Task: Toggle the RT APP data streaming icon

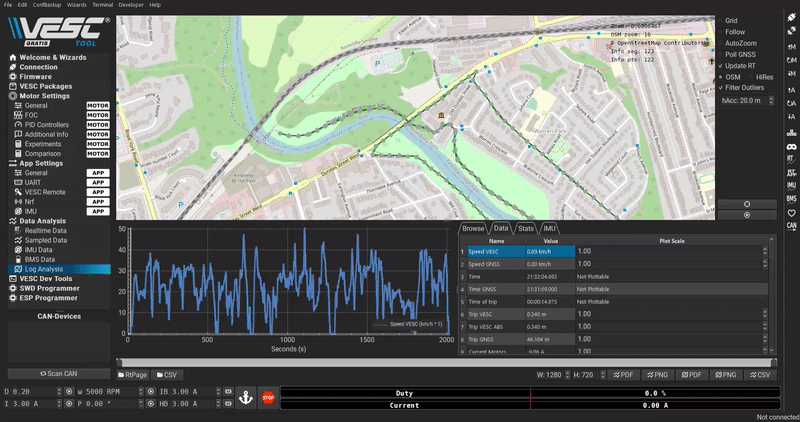Action: (x=791, y=173)
